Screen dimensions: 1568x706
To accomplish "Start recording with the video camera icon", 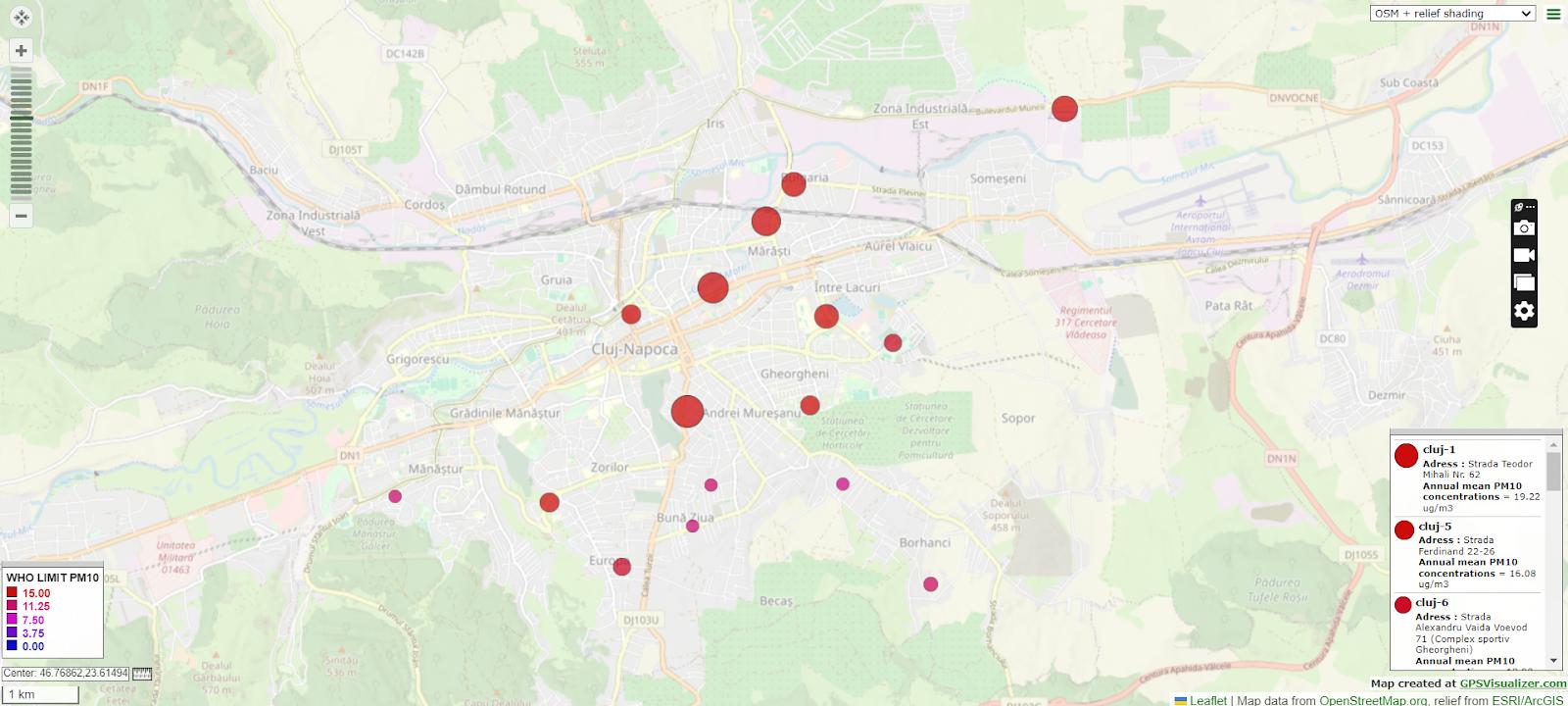I will (1524, 256).
